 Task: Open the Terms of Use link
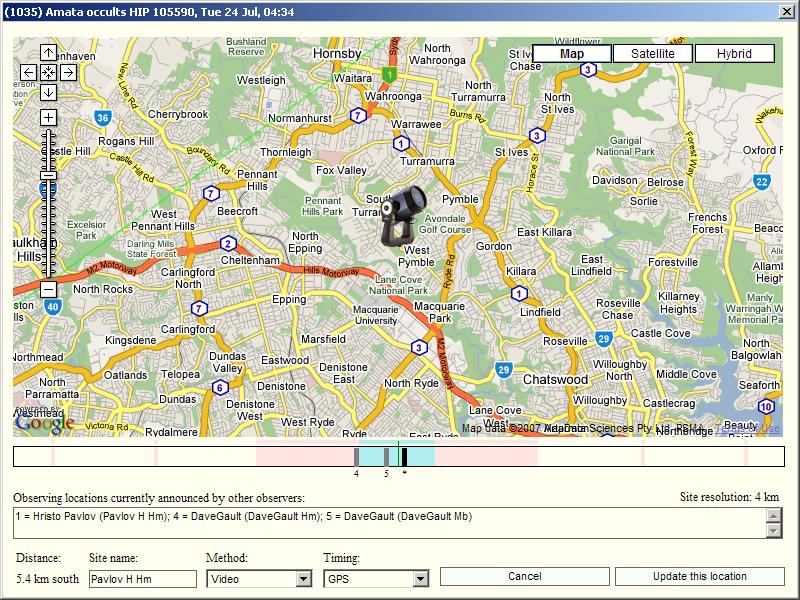click(x=747, y=429)
